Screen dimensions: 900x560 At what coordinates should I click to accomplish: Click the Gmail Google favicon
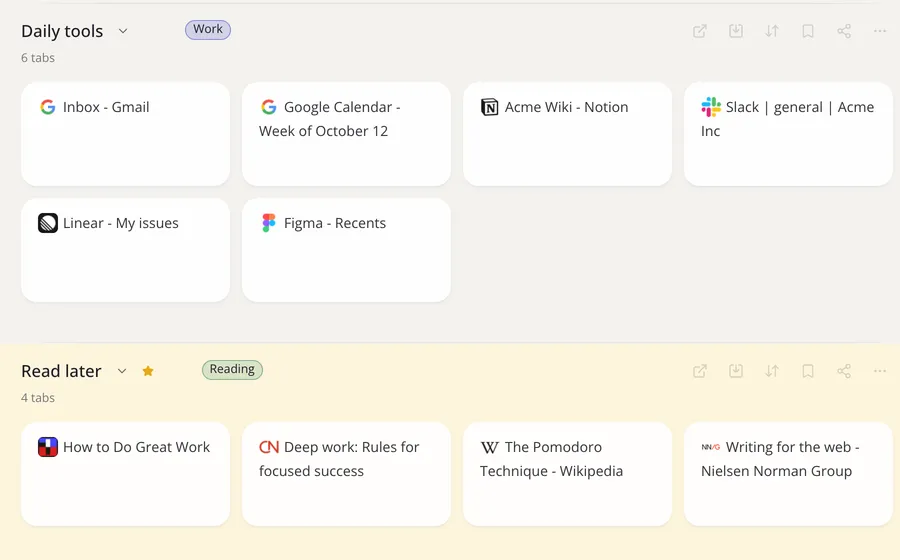pyautogui.click(x=48, y=107)
